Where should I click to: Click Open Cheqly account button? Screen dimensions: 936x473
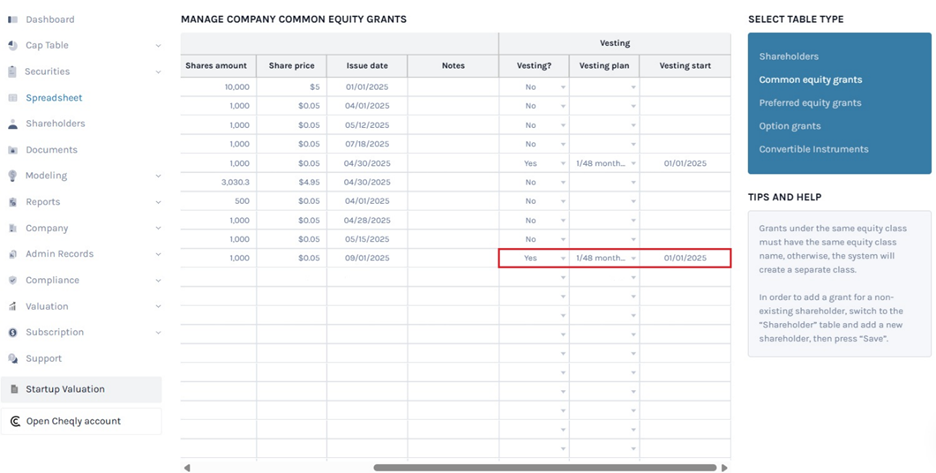(x=73, y=421)
